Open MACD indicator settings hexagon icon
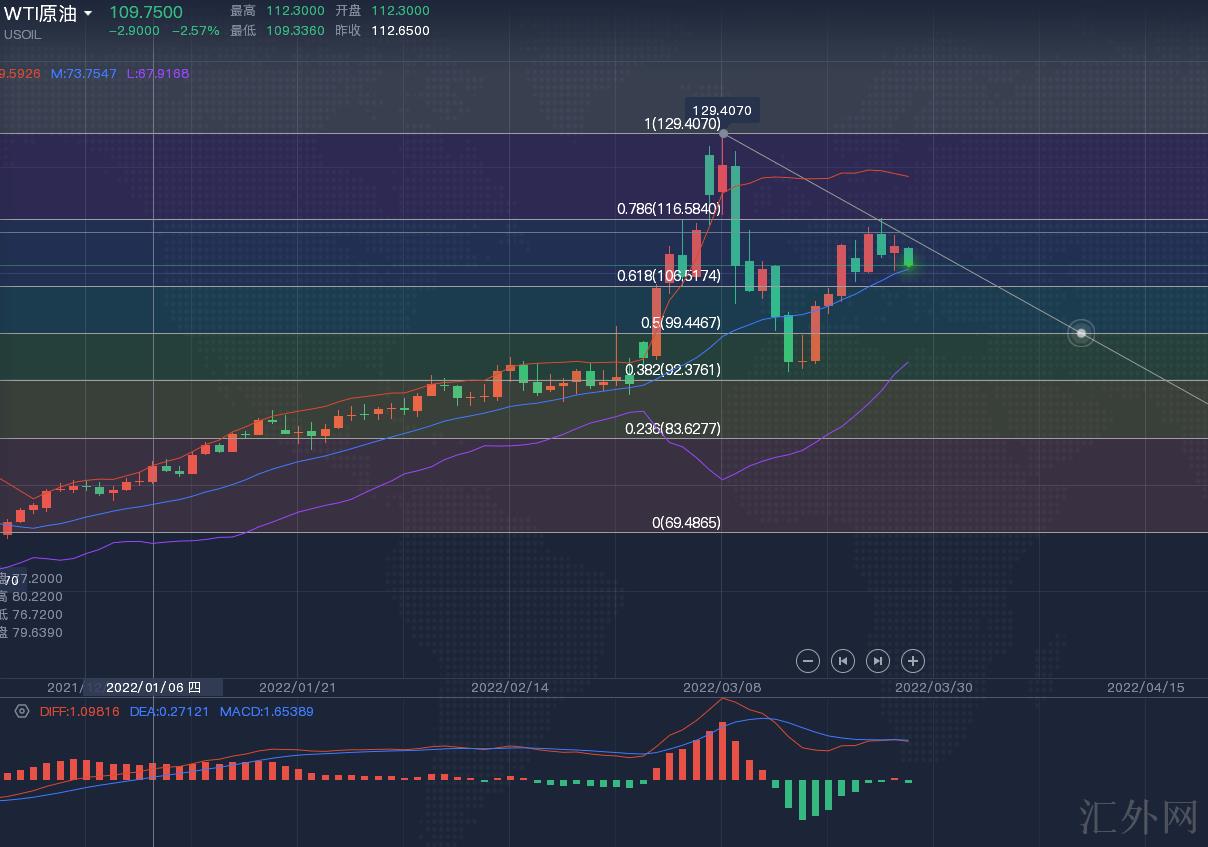Screen dimensions: 1208x847 22,711
